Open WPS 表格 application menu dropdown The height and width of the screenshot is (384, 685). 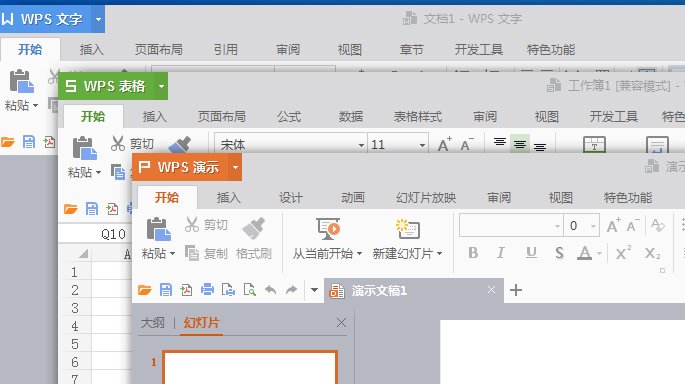161,86
